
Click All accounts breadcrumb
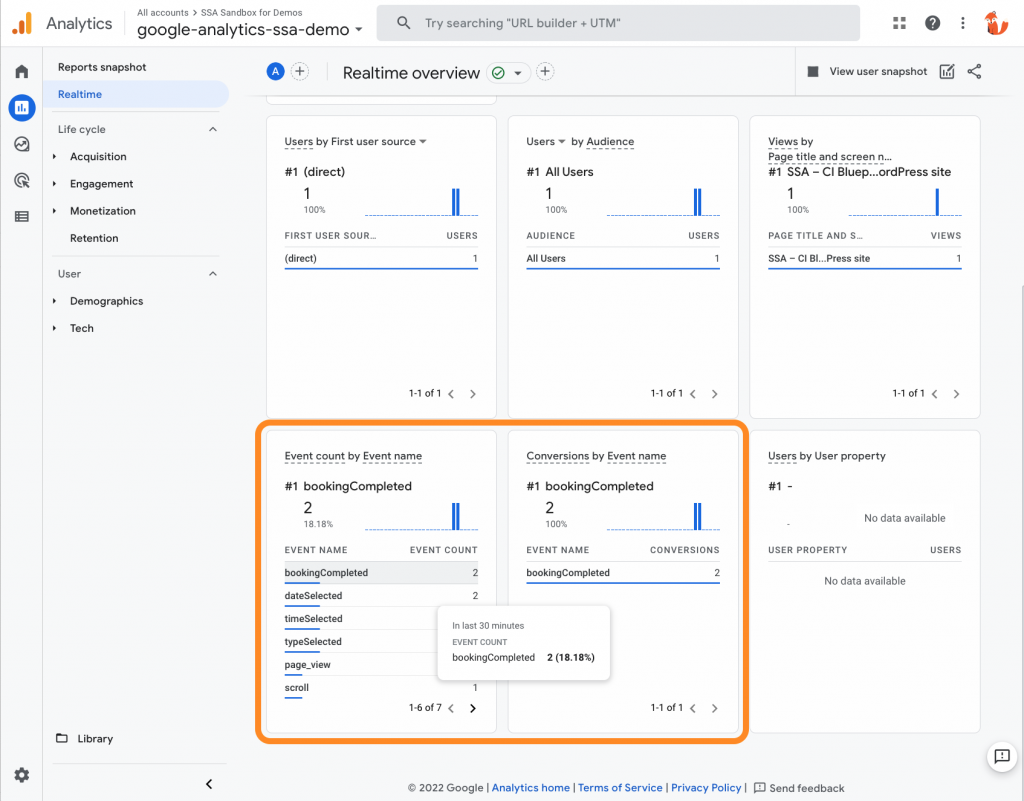click(163, 12)
